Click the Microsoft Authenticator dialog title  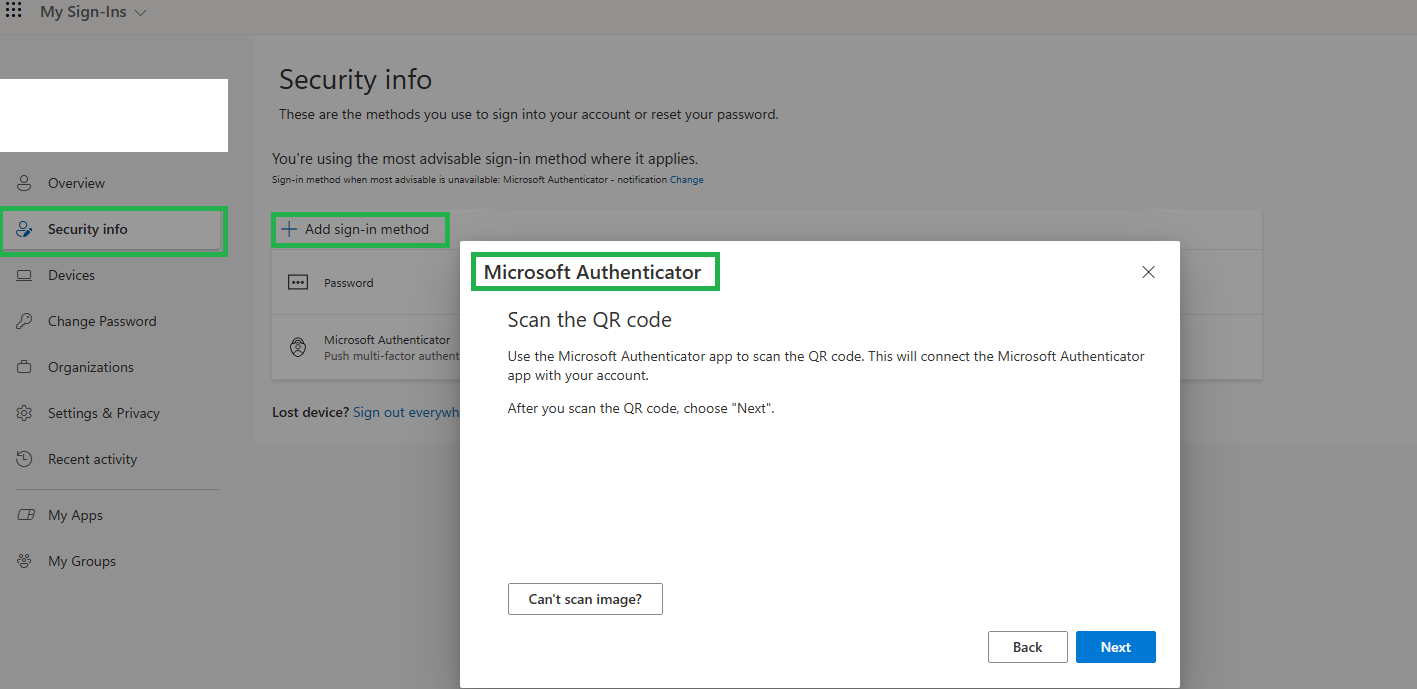pos(593,272)
